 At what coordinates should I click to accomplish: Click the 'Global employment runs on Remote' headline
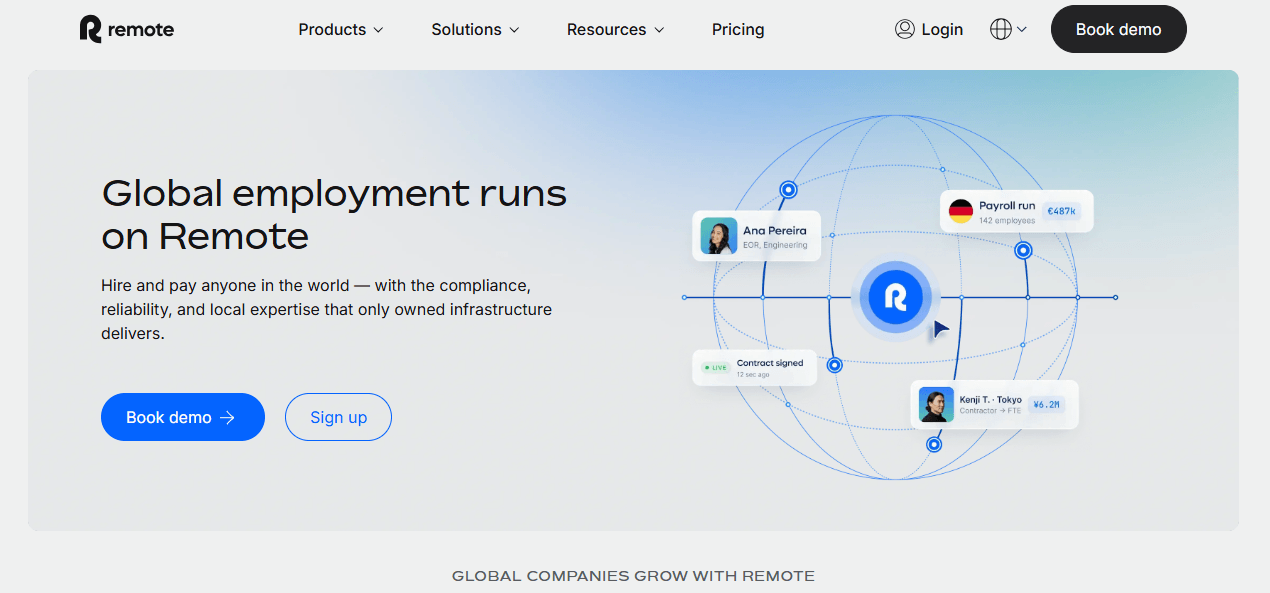tap(334, 214)
